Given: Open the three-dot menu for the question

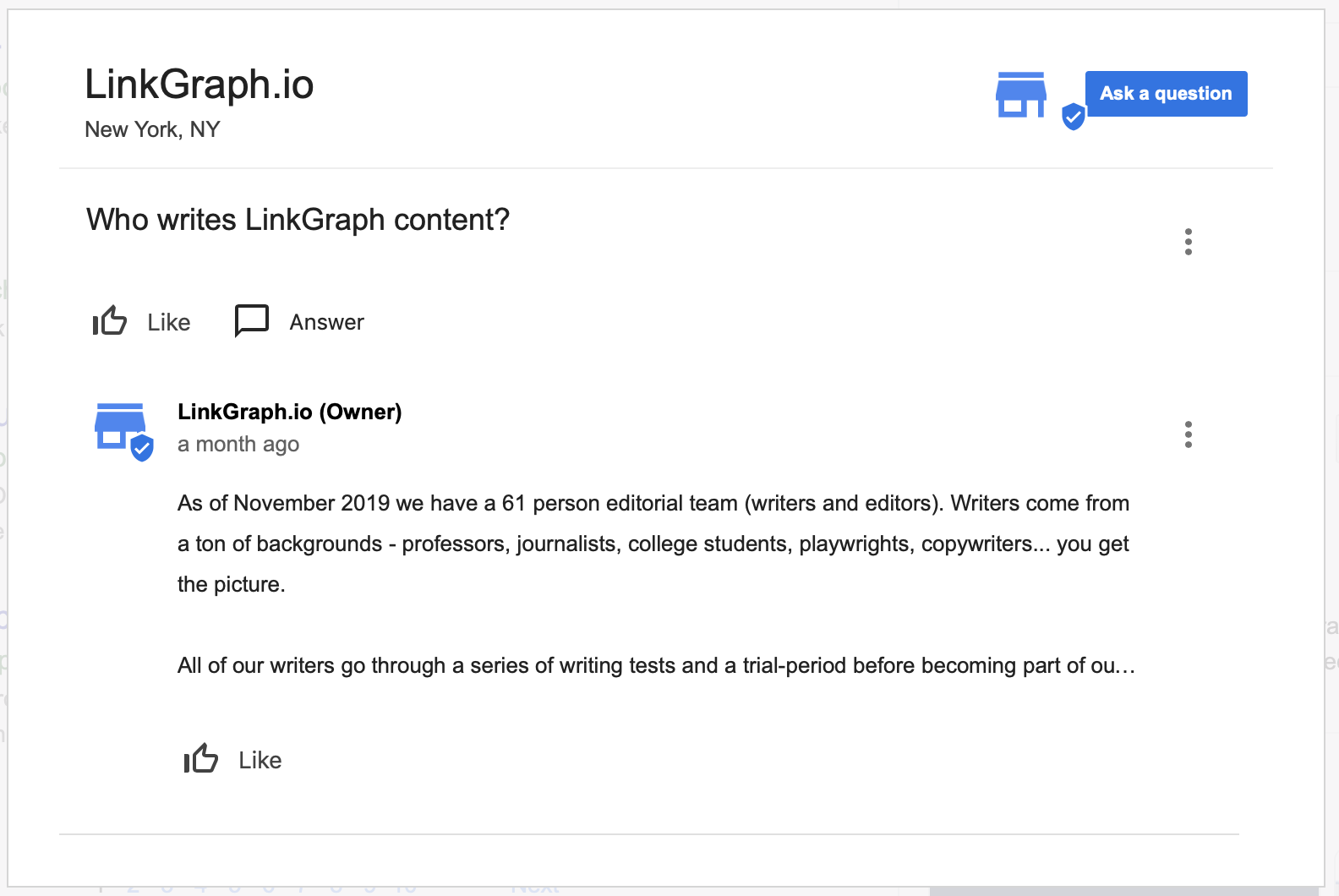Looking at the screenshot, I should click(x=1189, y=242).
